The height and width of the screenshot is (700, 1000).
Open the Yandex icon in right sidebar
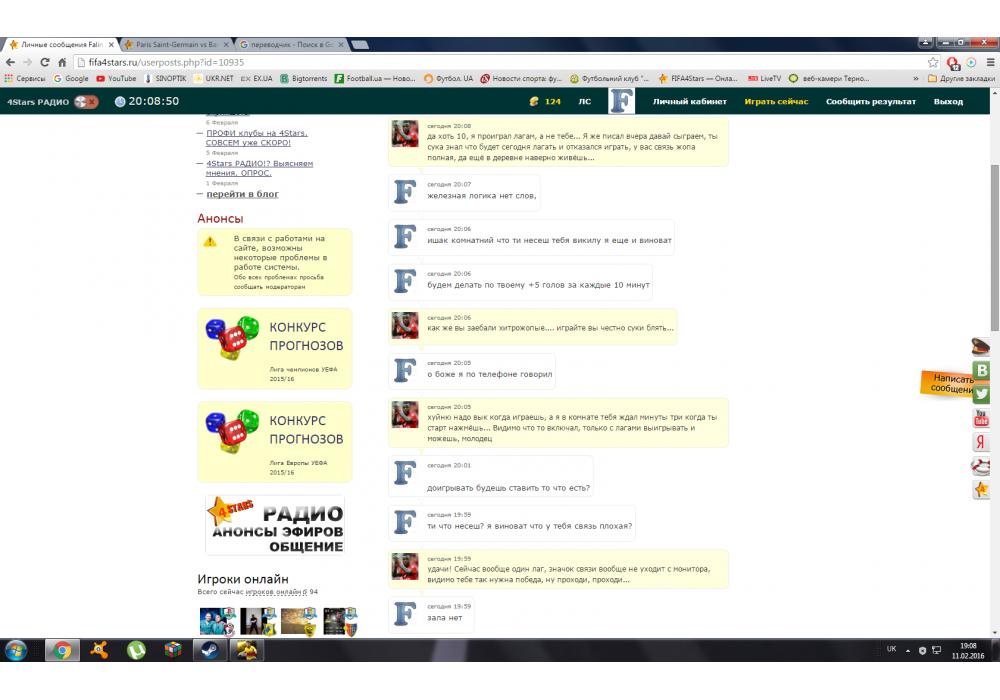[x=982, y=442]
